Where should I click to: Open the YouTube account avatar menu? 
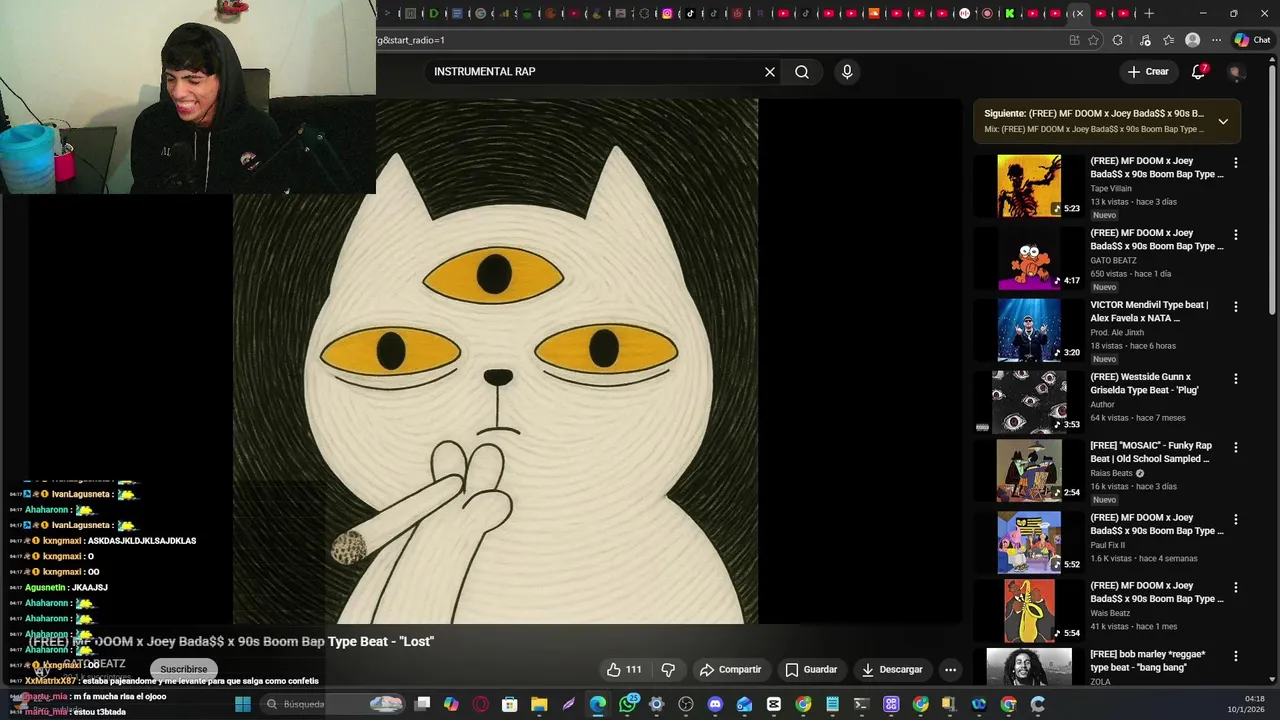(x=1235, y=72)
